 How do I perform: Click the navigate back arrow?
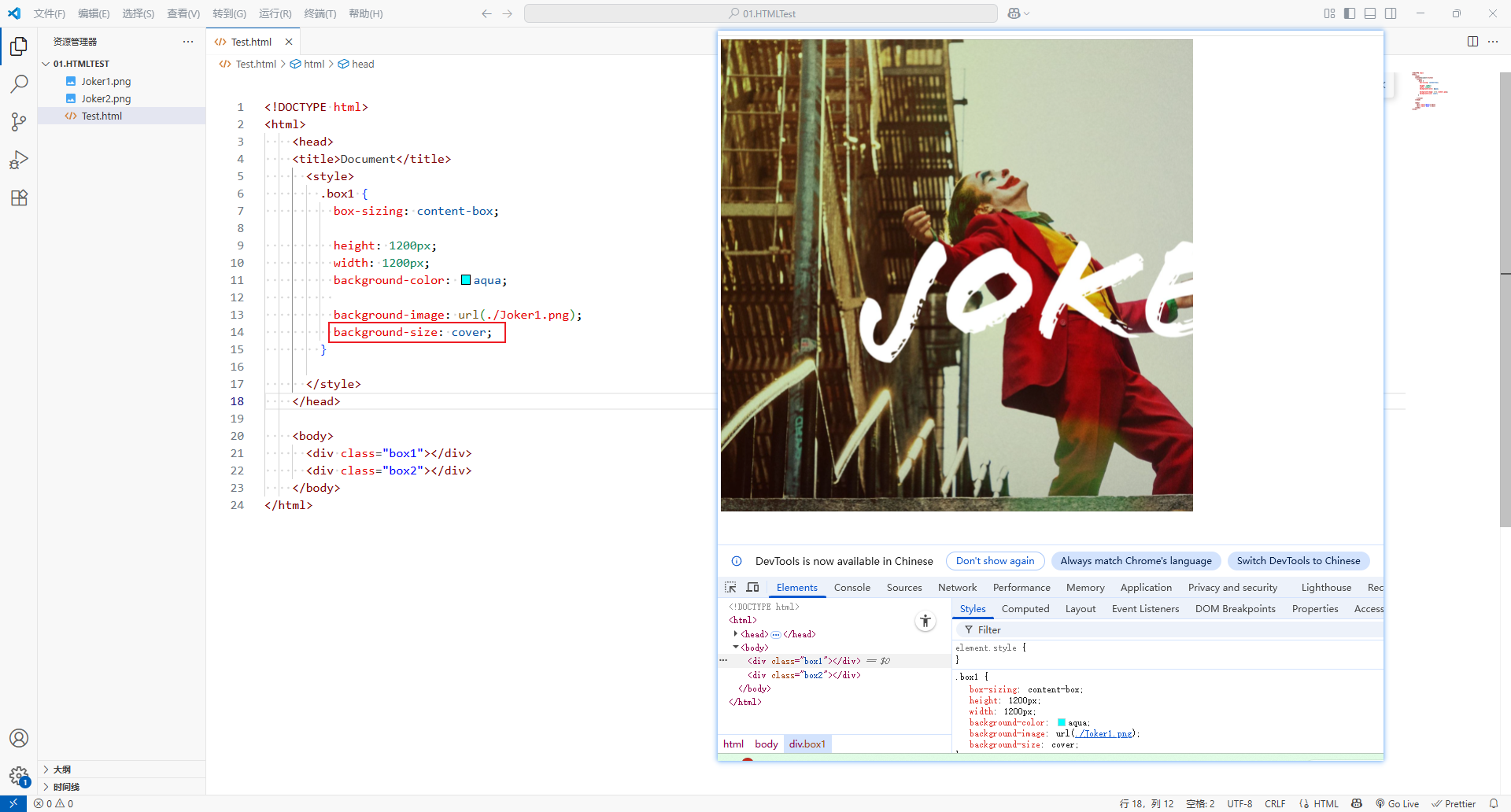[486, 13]
